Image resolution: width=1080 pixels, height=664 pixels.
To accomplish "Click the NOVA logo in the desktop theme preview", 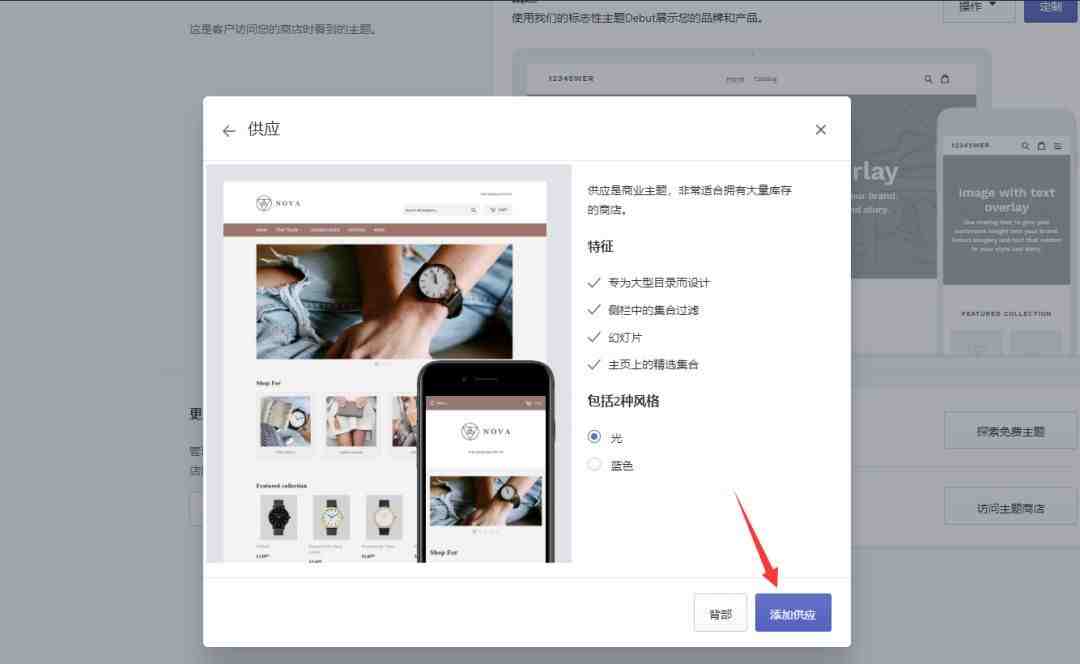I will click(278, 203).
